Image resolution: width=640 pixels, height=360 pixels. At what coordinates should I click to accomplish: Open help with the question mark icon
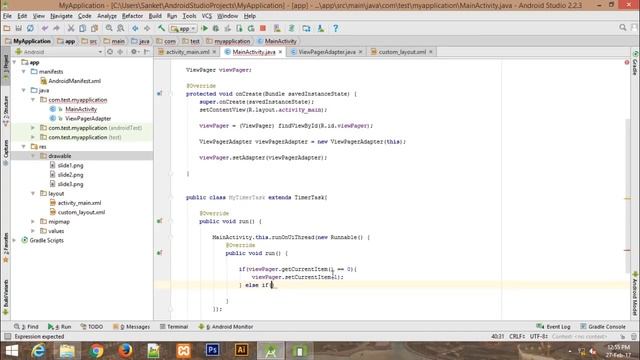(335, 28)
